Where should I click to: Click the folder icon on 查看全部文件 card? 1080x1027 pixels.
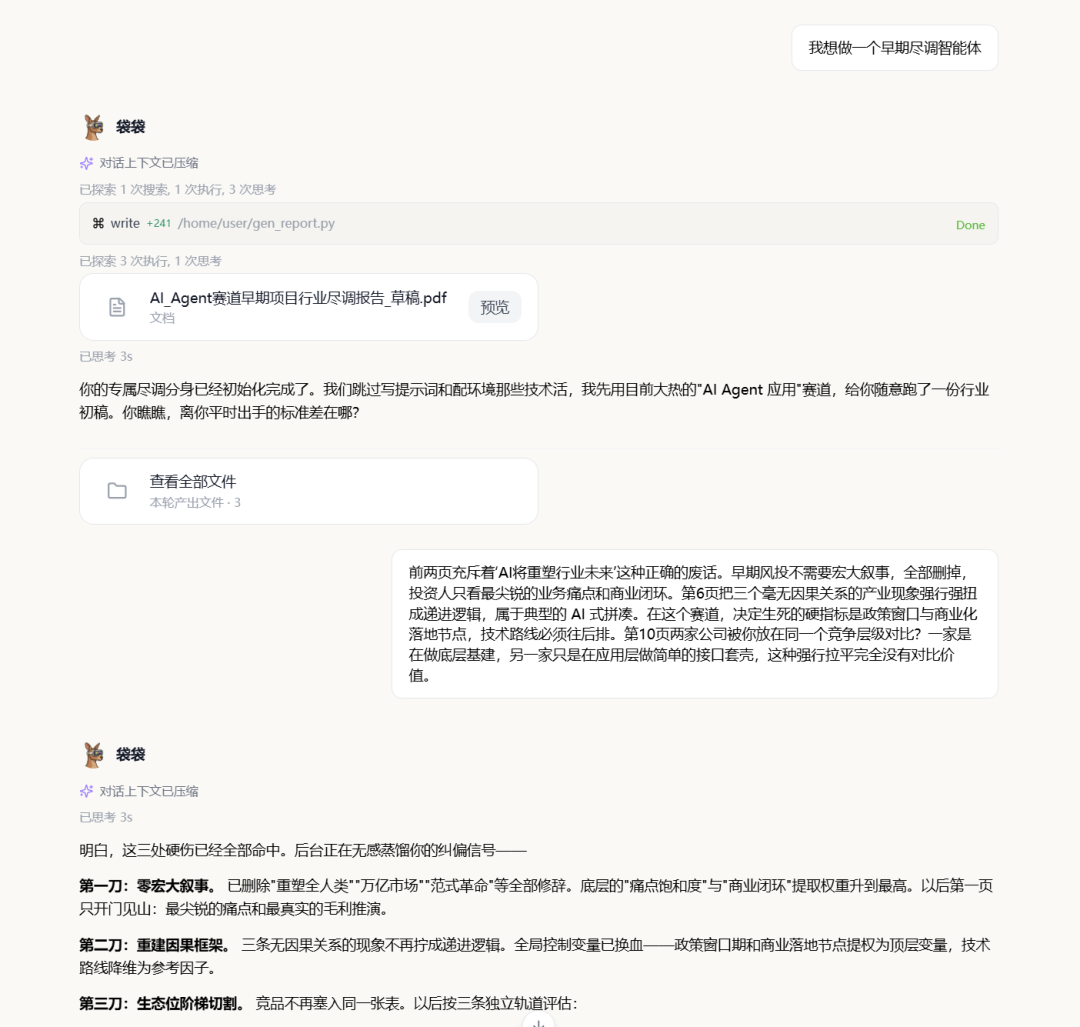pyautogui.click(x=117, y=490)
